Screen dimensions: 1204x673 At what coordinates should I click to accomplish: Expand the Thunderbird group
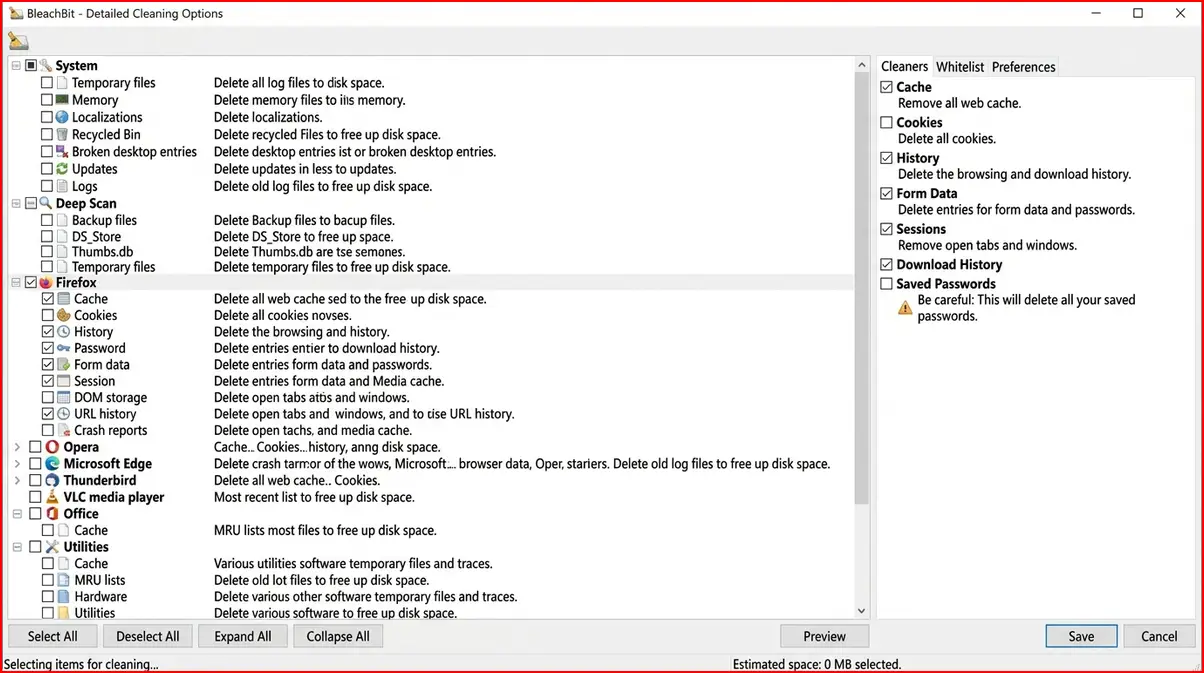click(17, 480)
